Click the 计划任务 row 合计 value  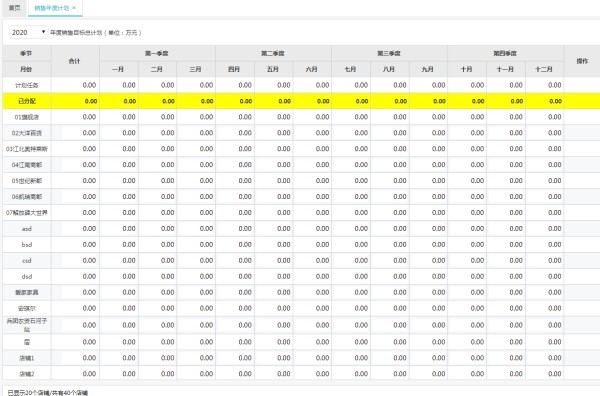click(89, 85)
